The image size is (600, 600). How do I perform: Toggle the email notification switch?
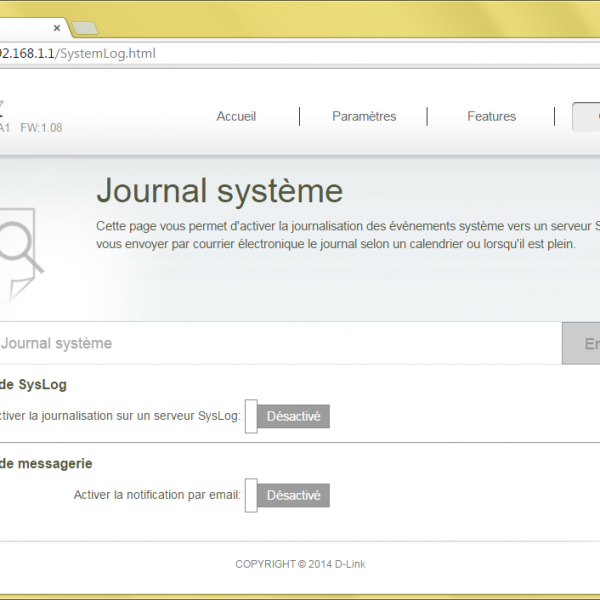coord(288,495)
